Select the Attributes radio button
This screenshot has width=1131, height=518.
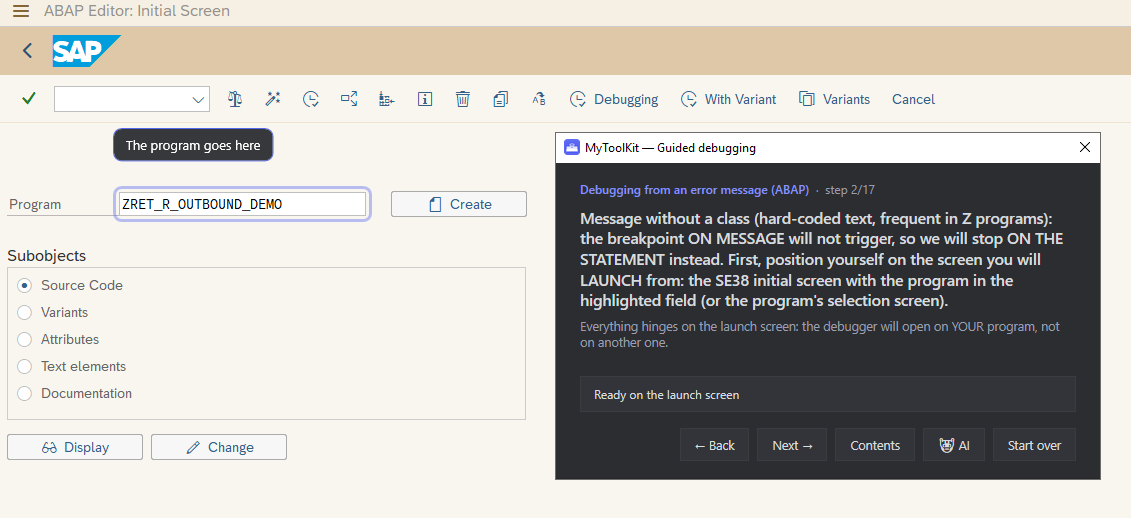coord(25,339)
